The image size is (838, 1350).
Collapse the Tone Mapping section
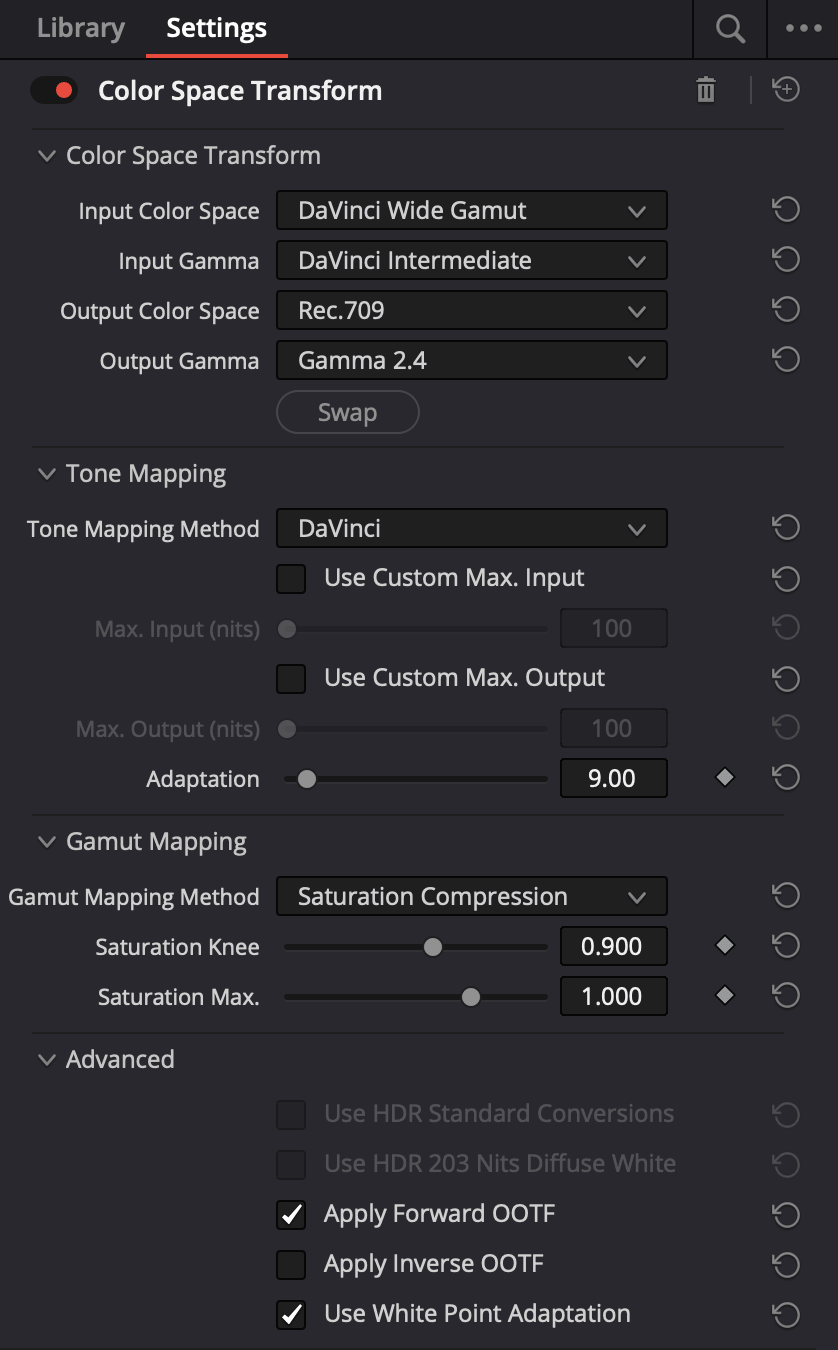pos(46,474)
